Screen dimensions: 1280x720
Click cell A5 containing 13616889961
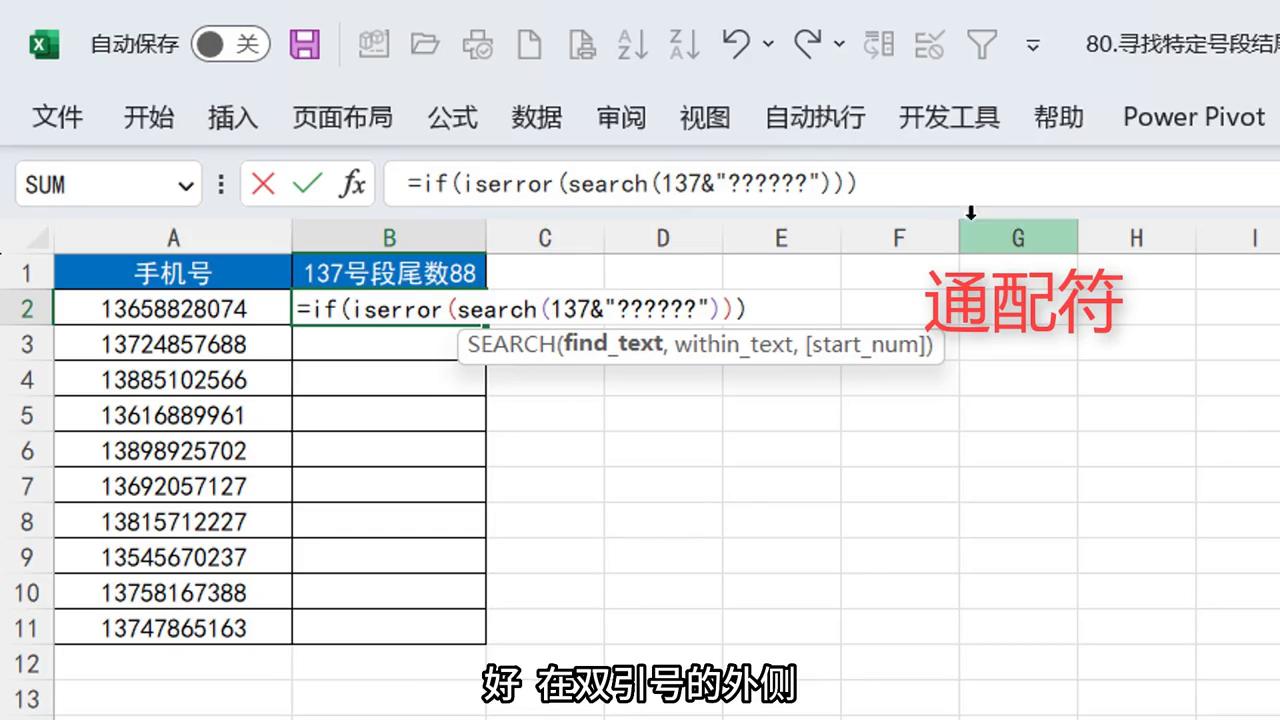point(173,415)
